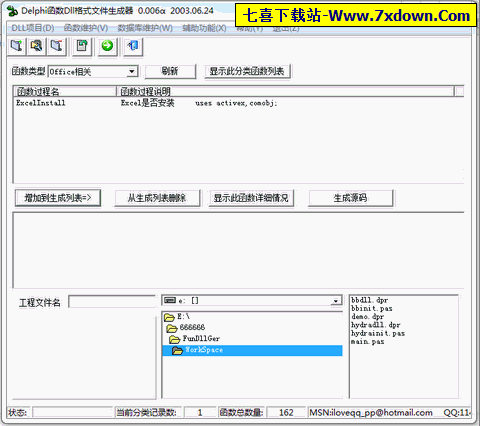This screenshot has width=480, height=426.
Task: Open the DLL项目(D) menu
Action: (33, 28)
